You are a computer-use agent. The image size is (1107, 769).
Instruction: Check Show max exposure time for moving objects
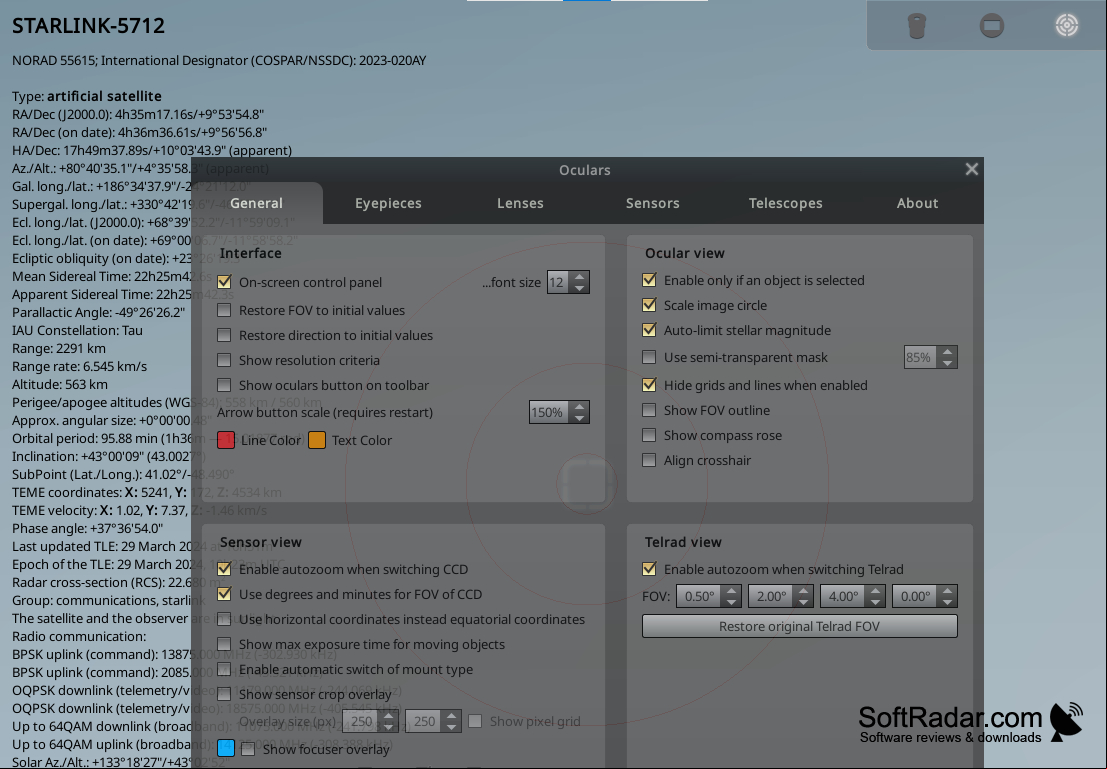(x=225, y=644)
